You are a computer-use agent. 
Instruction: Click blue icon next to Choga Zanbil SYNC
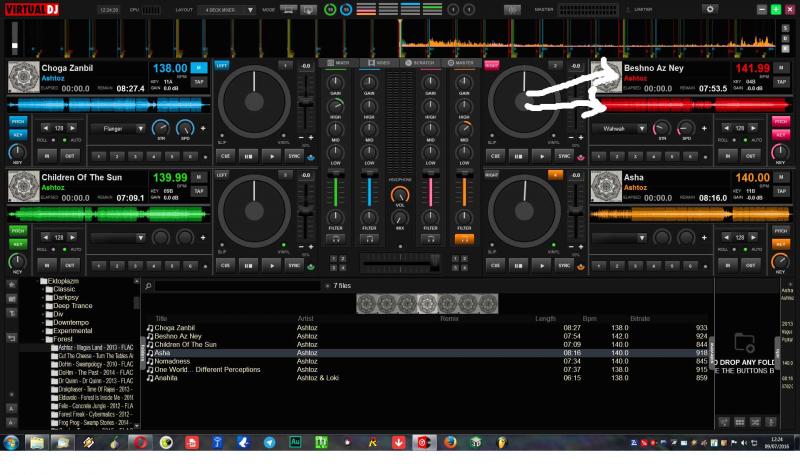click(x=311, y=157)
